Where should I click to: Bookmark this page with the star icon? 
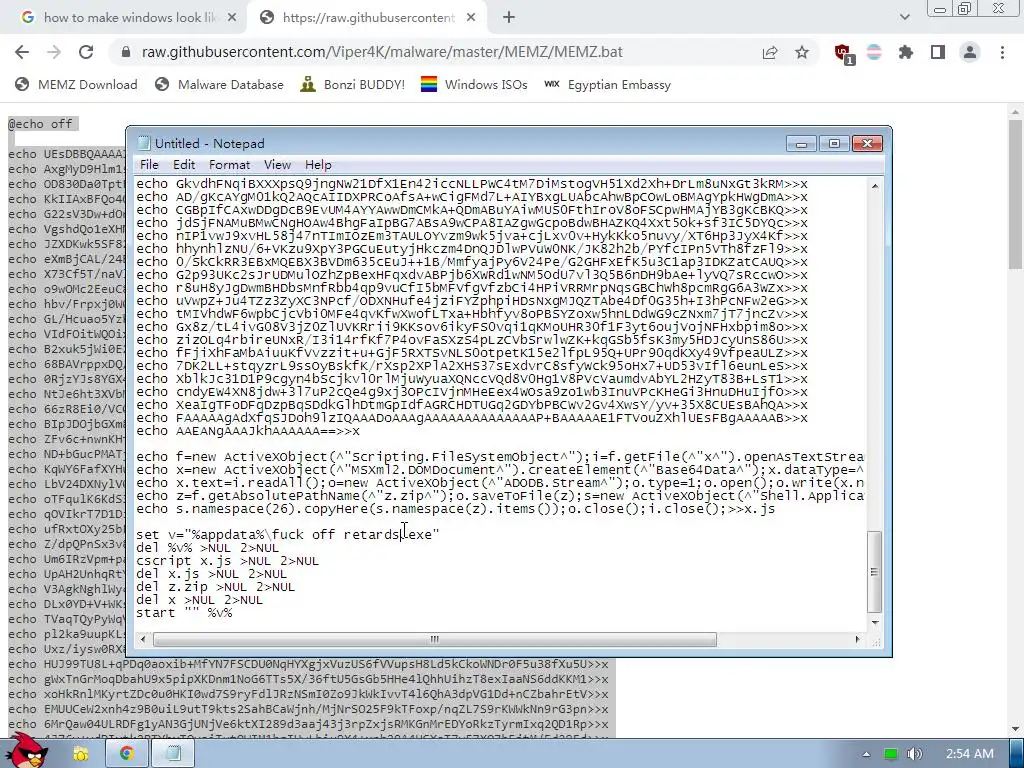tap(802, 52)
